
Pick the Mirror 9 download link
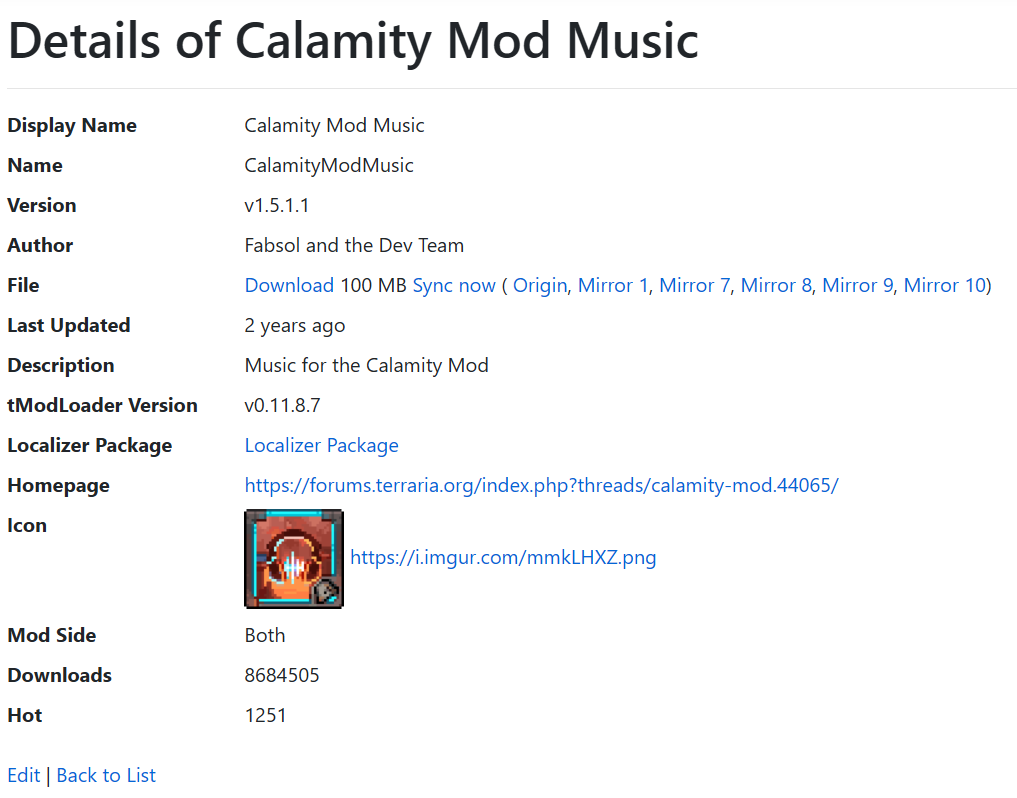pyautogui.click(x=857, y=286)
